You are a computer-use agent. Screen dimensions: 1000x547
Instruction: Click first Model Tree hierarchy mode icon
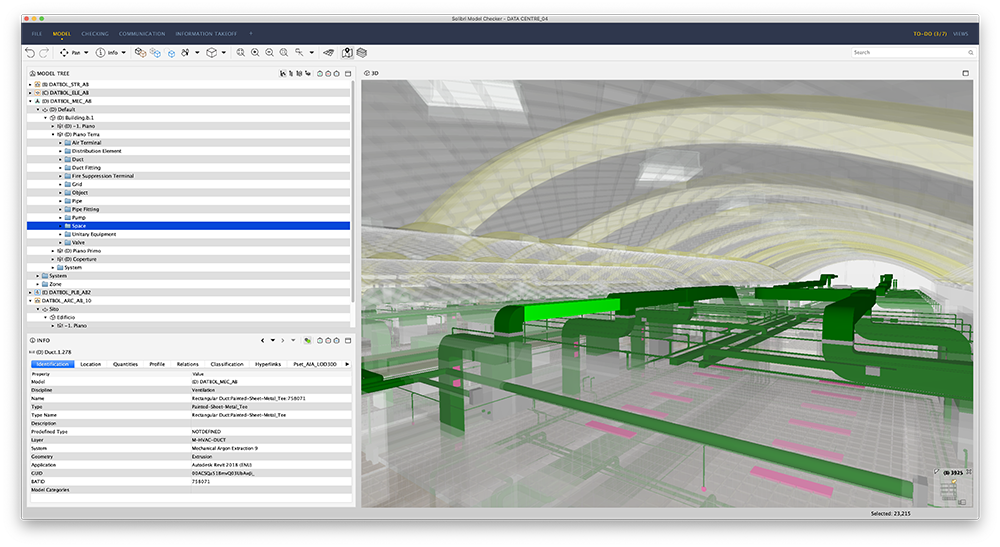[x=283, y=74]
